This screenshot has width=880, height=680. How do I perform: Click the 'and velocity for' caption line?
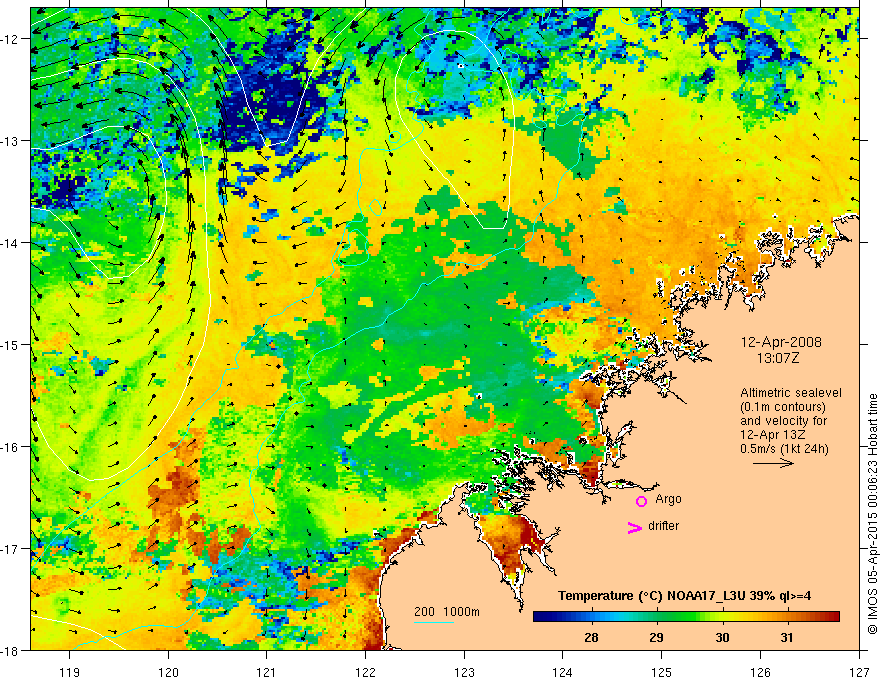(x=783, y=420)
